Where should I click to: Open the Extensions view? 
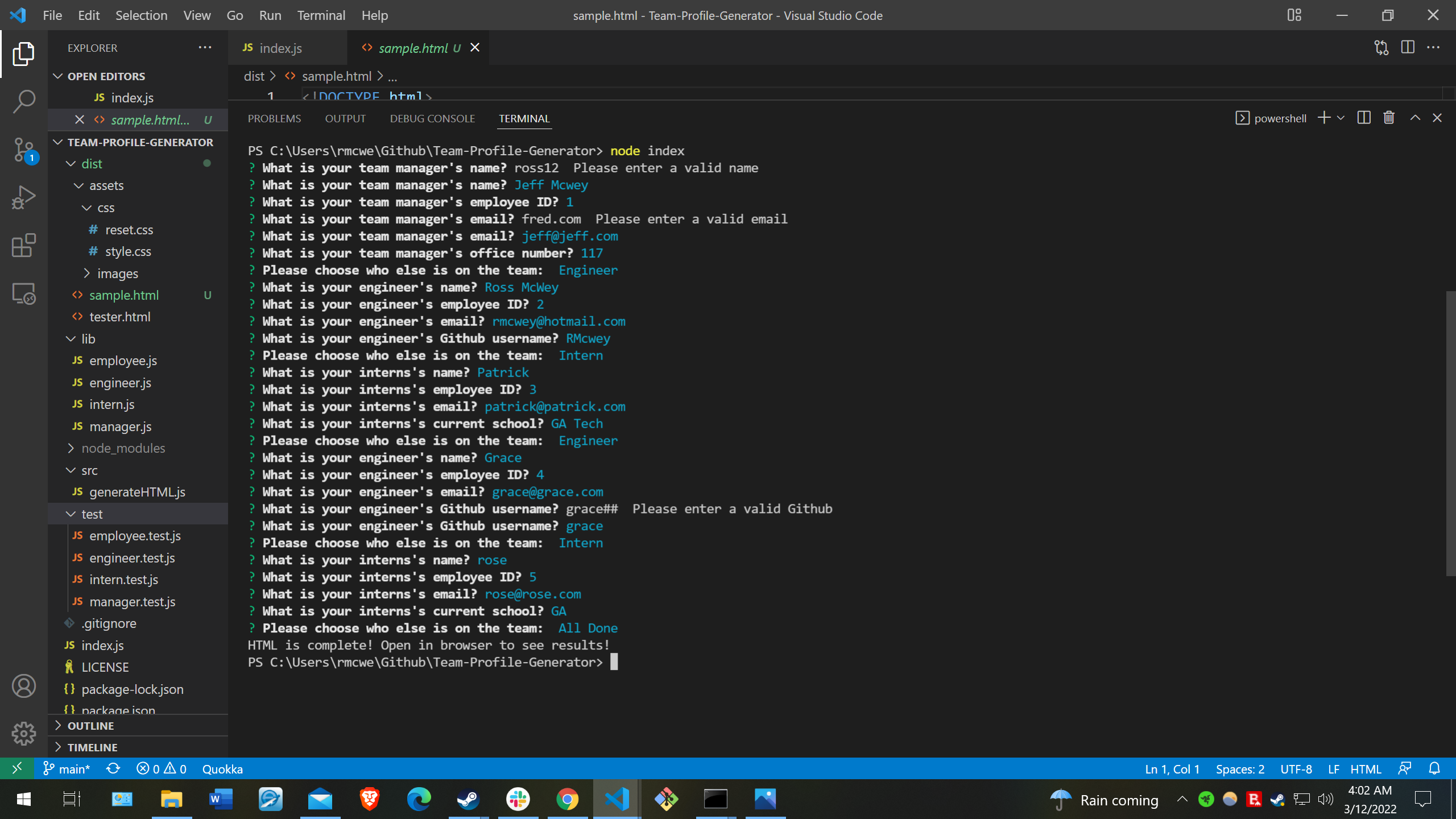pos(23,245)
